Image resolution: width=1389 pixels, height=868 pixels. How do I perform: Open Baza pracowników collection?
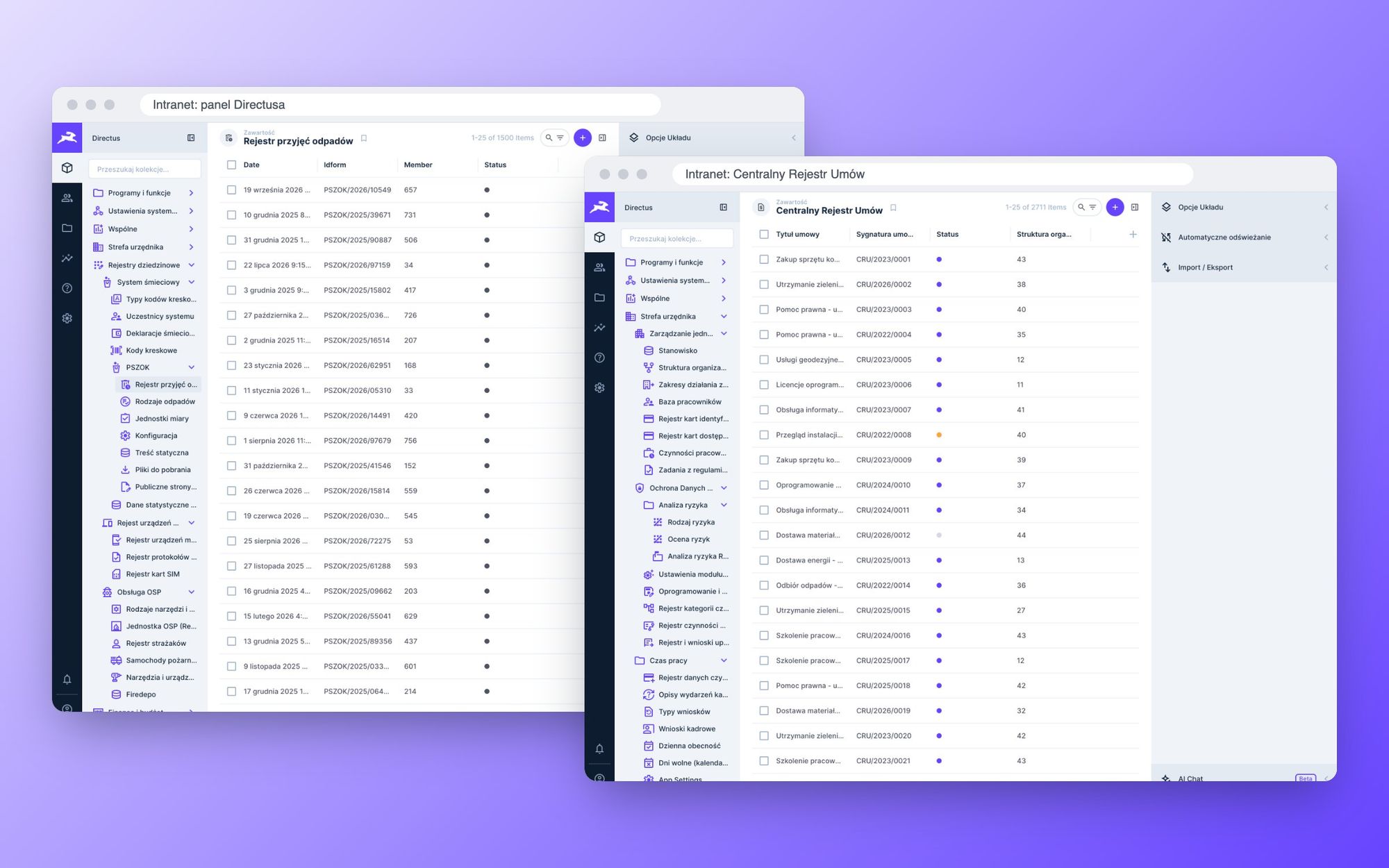pos(689,401)
